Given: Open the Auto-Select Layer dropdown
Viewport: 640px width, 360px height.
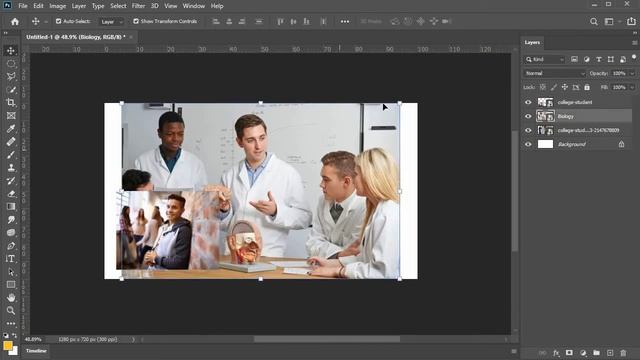Looking at the screenshot, I should click(111, 22).
